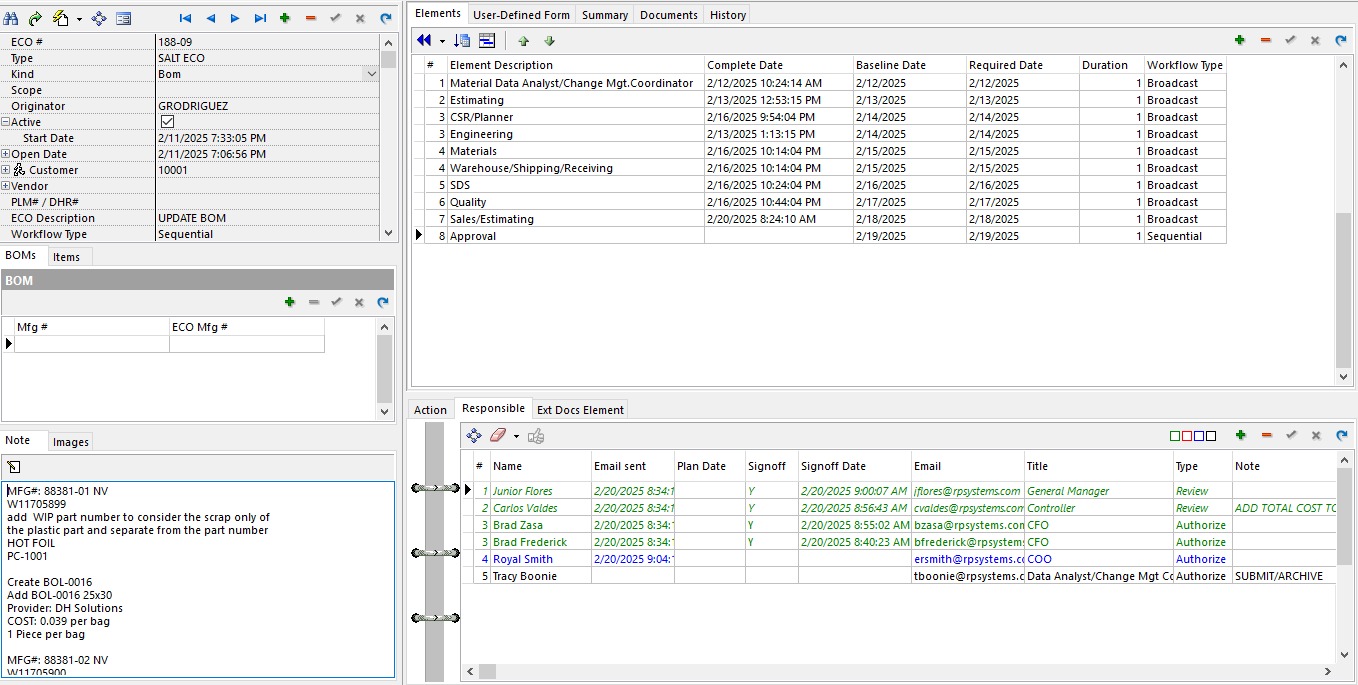Open the Kind dropdown showing Bom
The width and height of the screenshot is (1358, 685).
pos(371,74)
